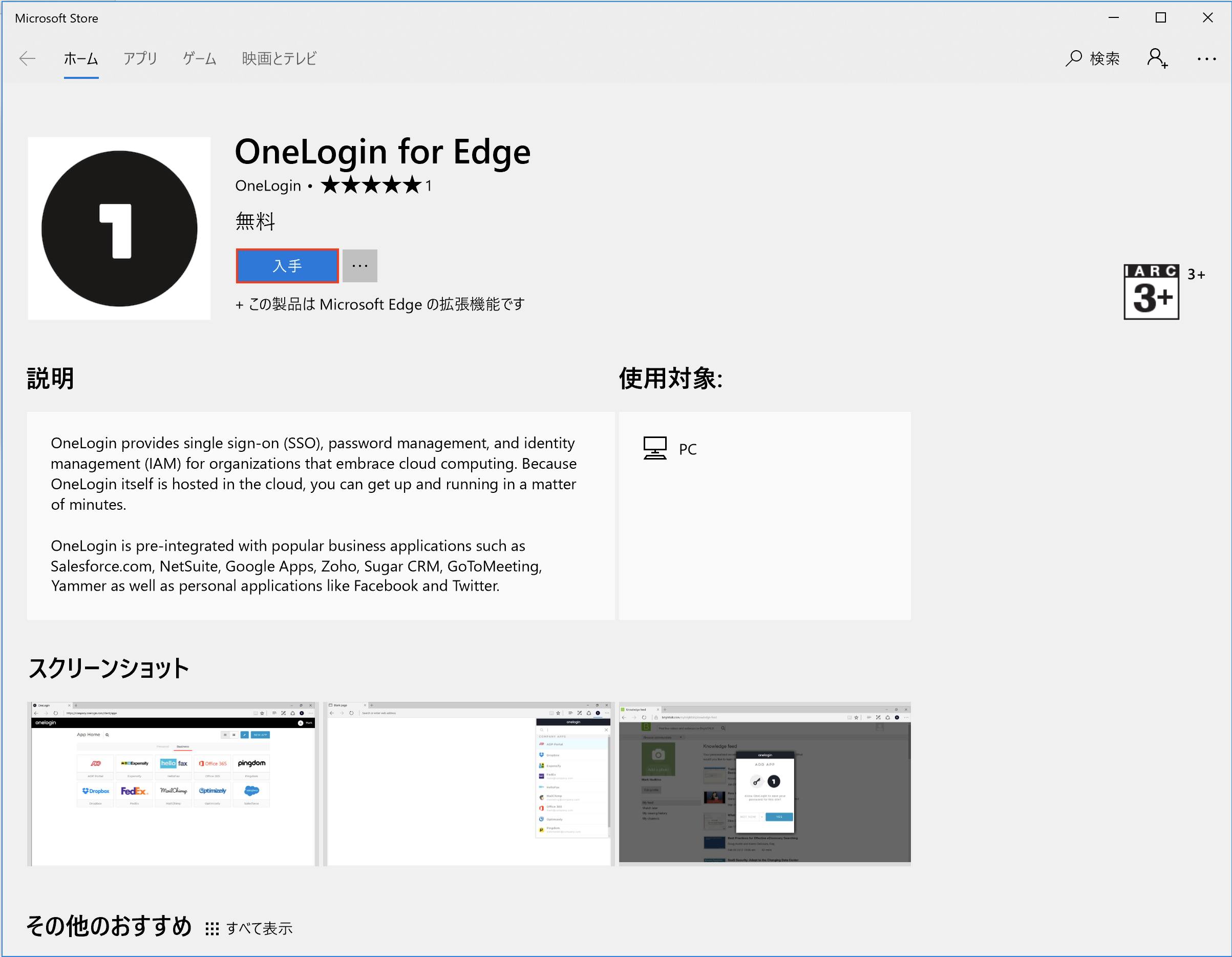
Task: Open the ホーム tab
Action: (81, 59)
